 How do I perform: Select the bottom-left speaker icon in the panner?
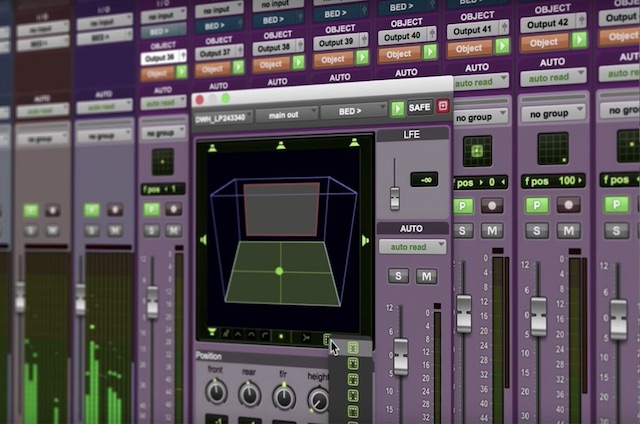click(212, 331)
